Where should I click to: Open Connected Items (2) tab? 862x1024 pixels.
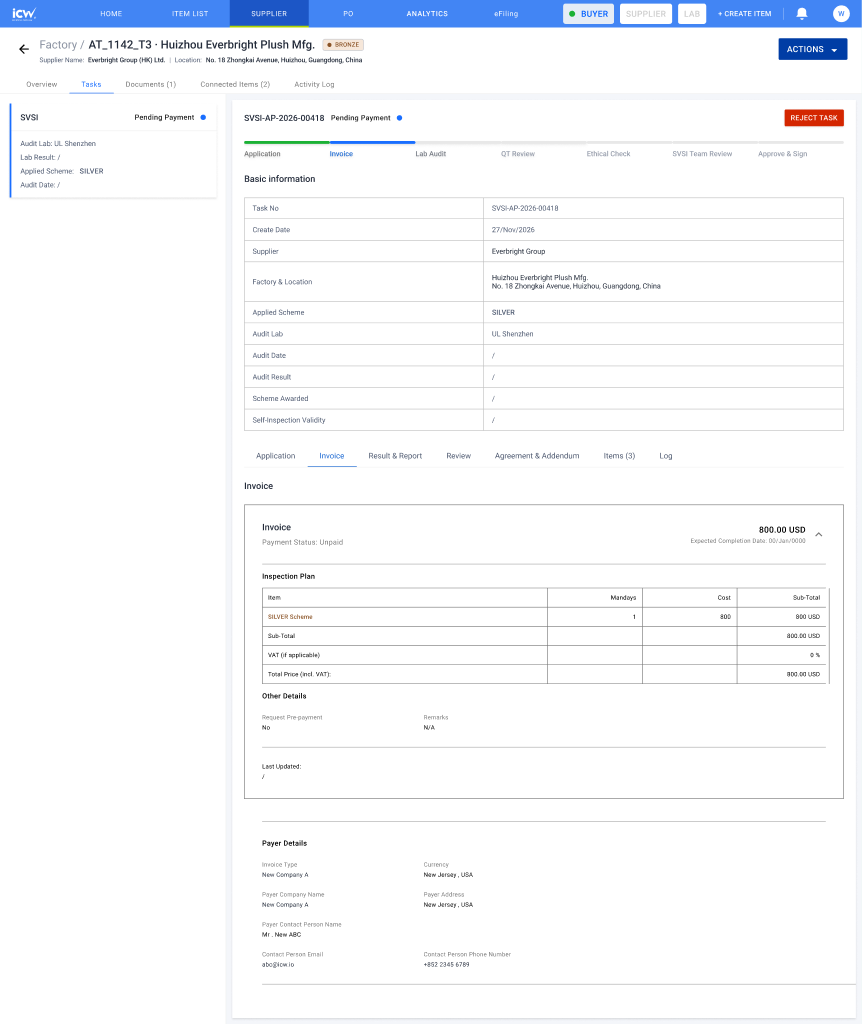click(x=235, y=84)
